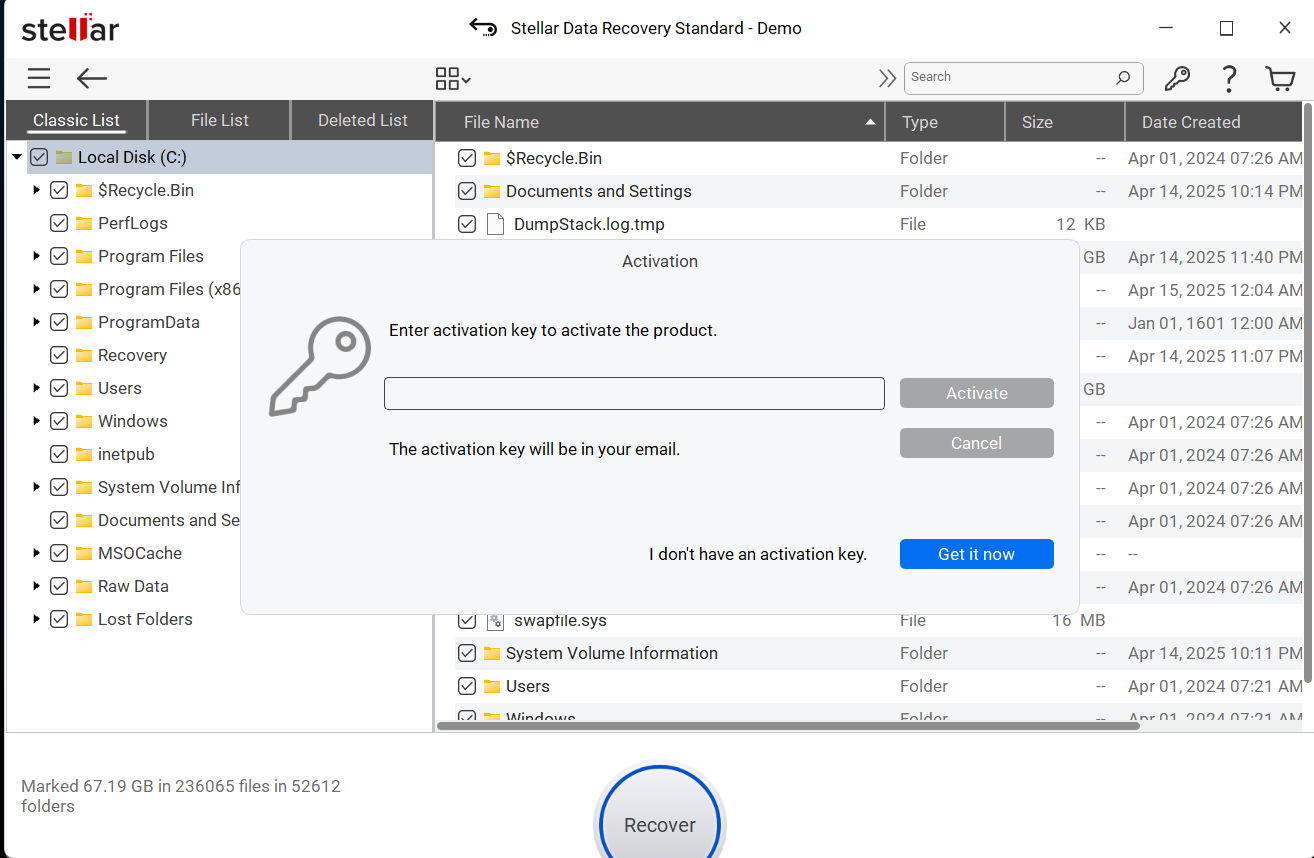Switch to the Classic List tab

pos(76,120)
